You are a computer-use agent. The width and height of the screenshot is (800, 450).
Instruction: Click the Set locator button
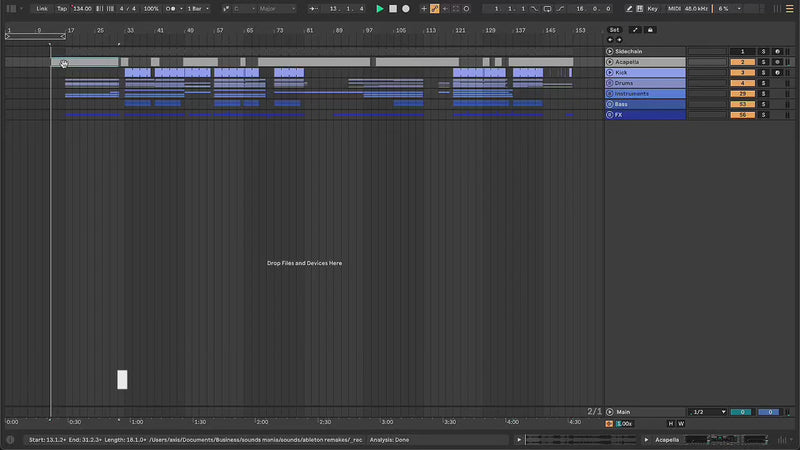coord(615,30)
